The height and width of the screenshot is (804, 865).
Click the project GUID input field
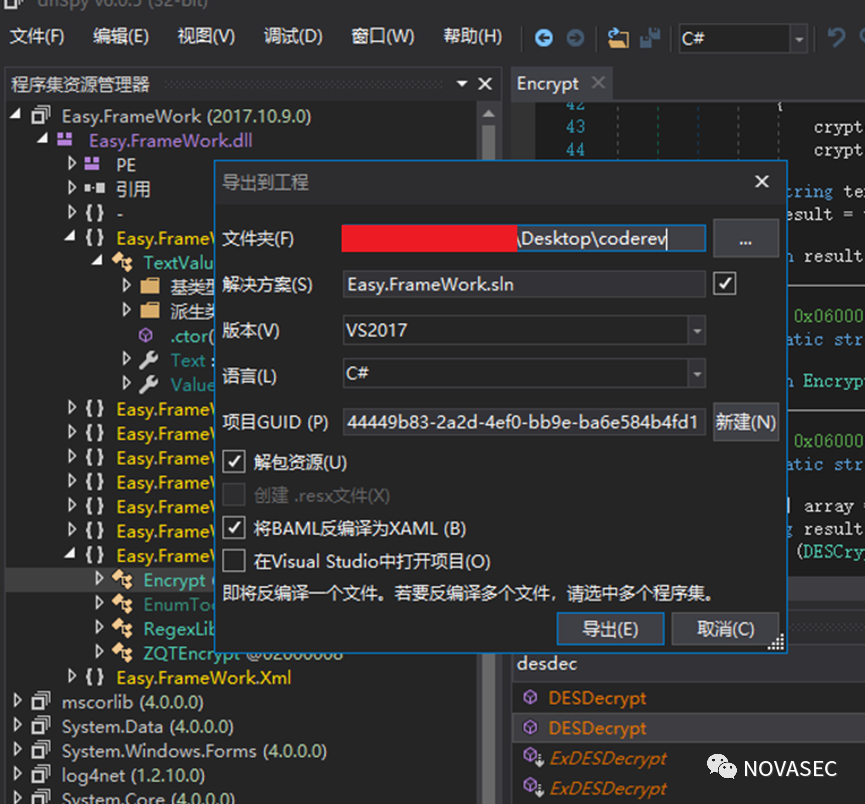(x=524, y=422)
